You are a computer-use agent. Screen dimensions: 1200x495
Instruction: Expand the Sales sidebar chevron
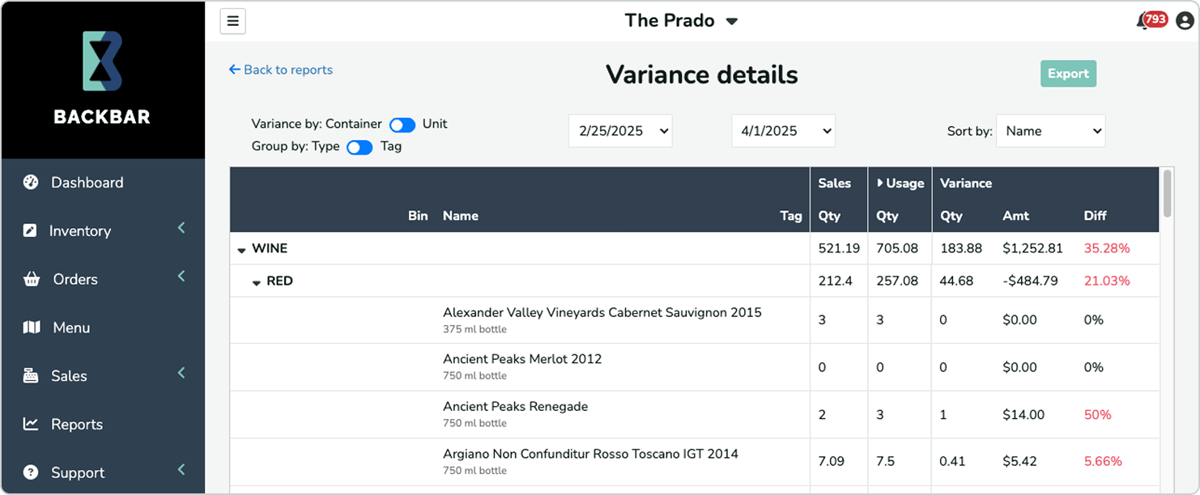182,373
